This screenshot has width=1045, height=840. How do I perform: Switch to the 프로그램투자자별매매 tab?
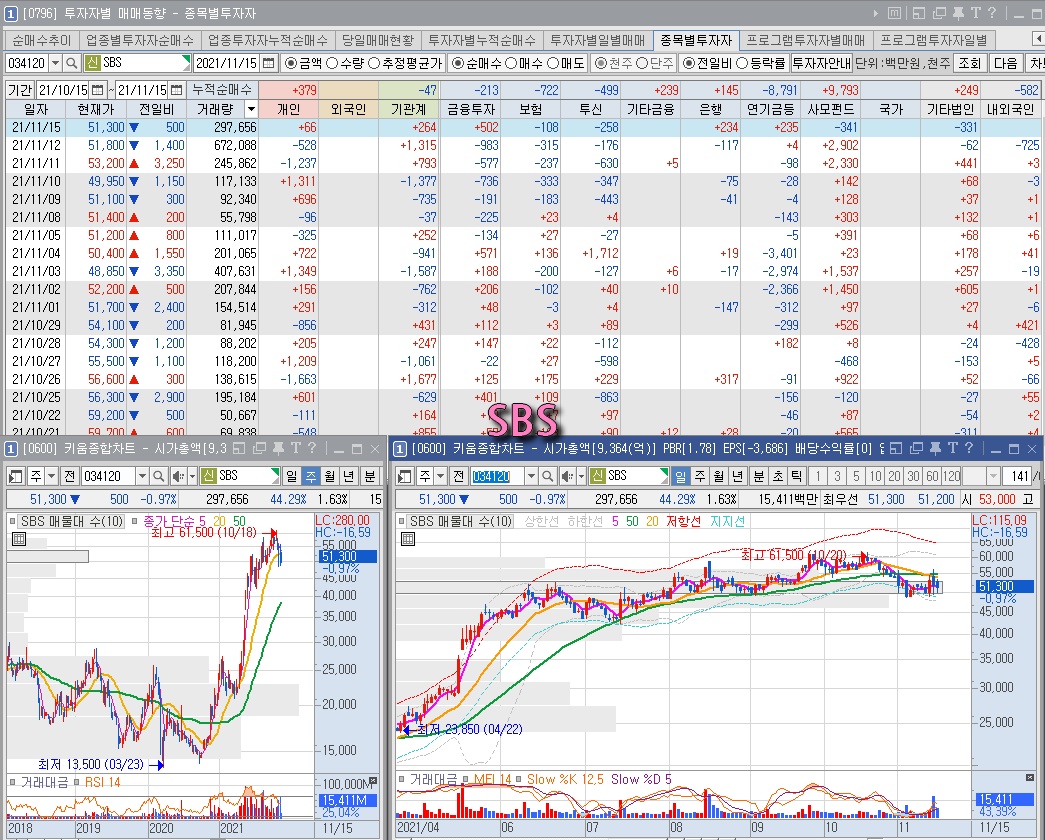[x=805, y=40]
